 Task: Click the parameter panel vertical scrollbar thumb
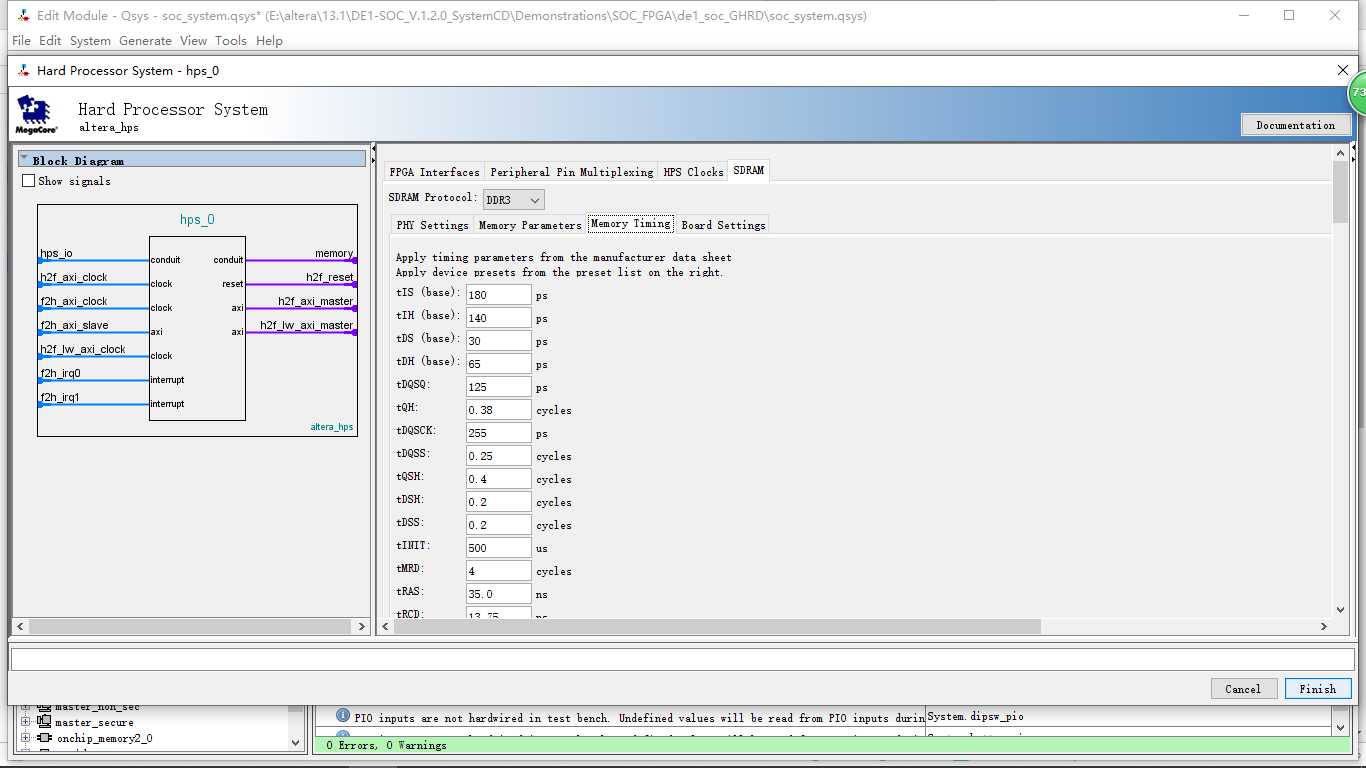click(x=1341, y=192)
